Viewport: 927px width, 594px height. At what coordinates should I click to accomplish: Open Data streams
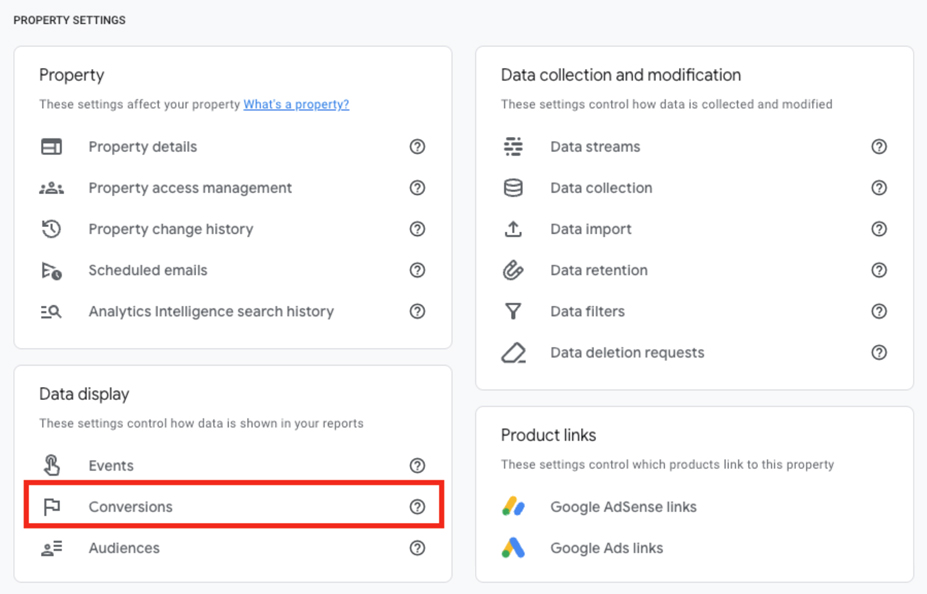click(595, 147)
